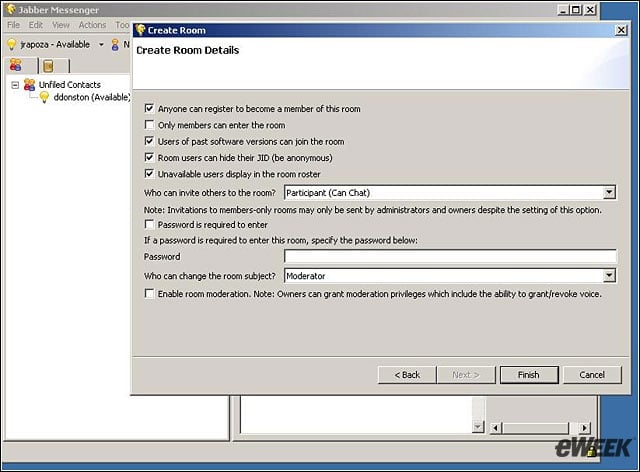Minimize the Jabber Messenger window
The width and height of the screenshot is (640, 472).
coord(563,9)
